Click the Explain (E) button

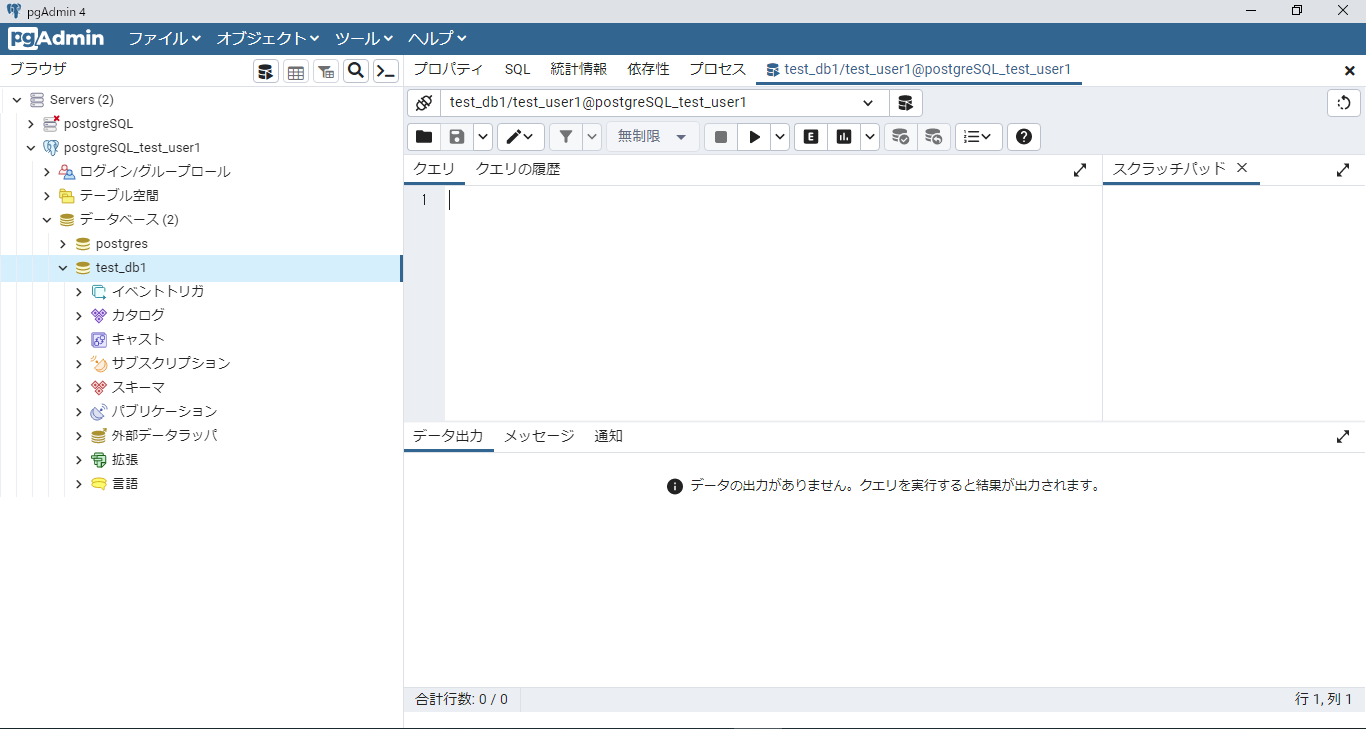[811, 137]
